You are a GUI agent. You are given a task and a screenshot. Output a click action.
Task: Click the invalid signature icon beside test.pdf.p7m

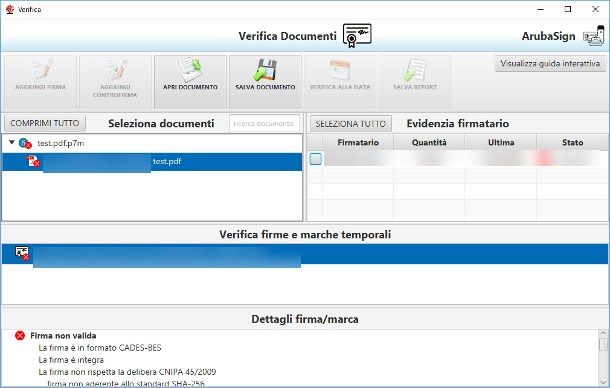(x=25, y=143)
